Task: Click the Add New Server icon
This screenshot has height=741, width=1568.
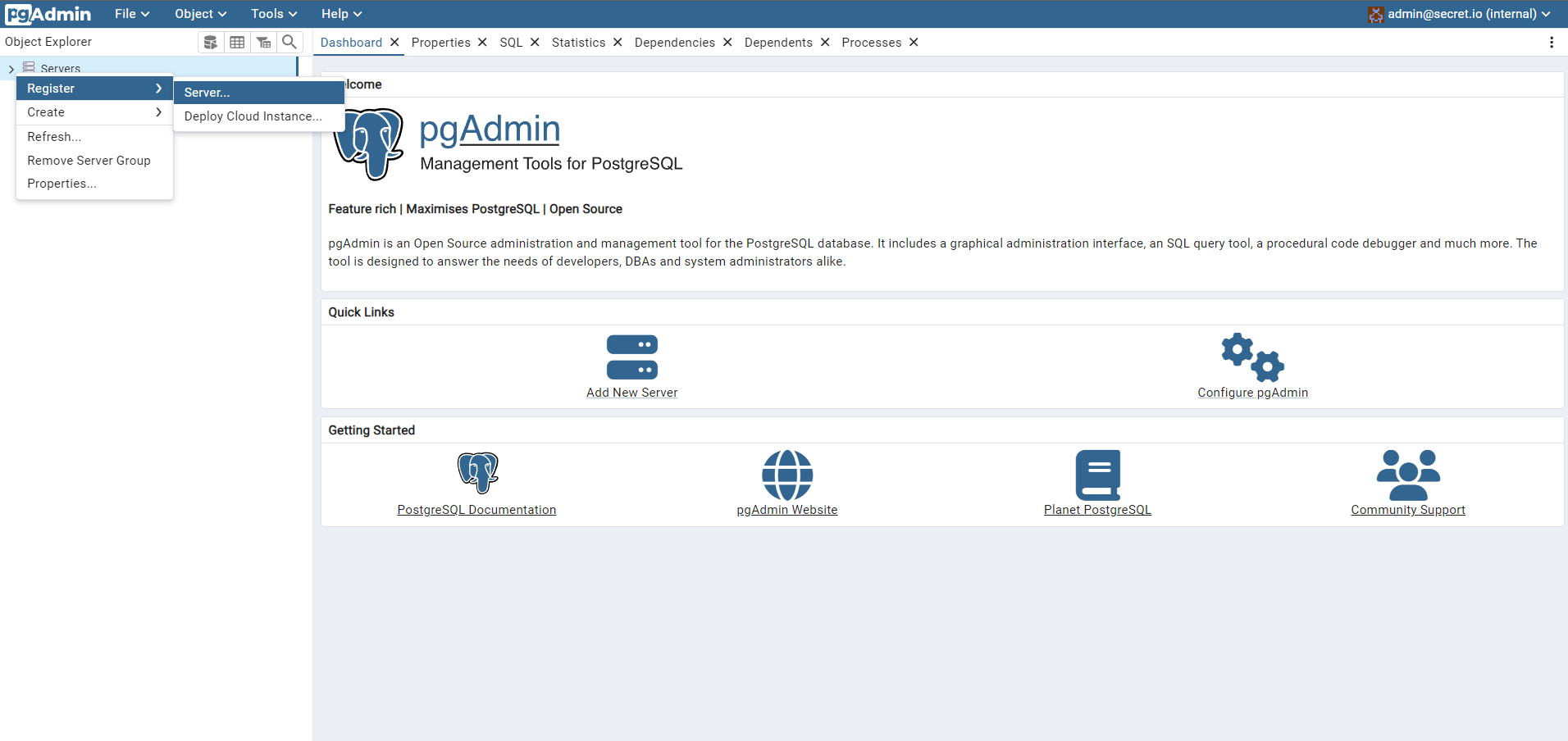Action: [632, 357]
